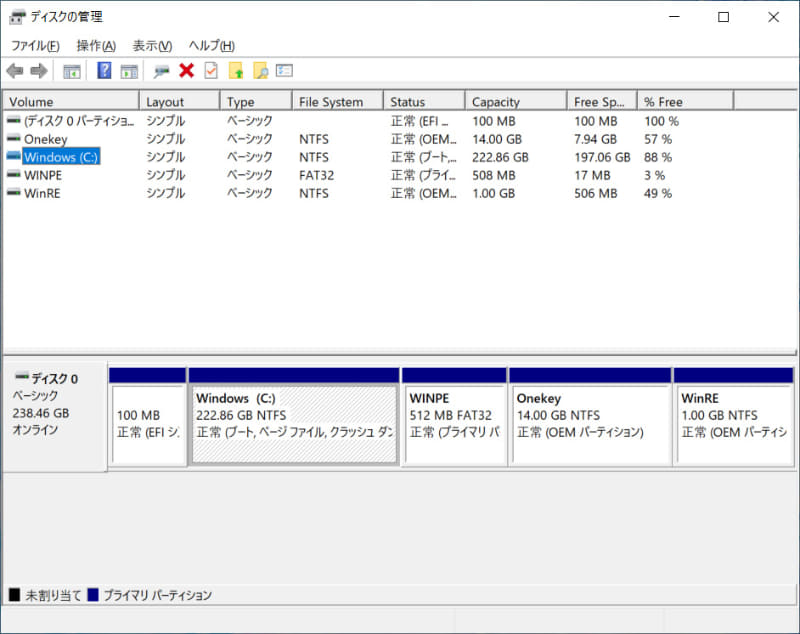Click the オンライン disk status text
The width and height of the screenshot is (800, 634).
35,430
